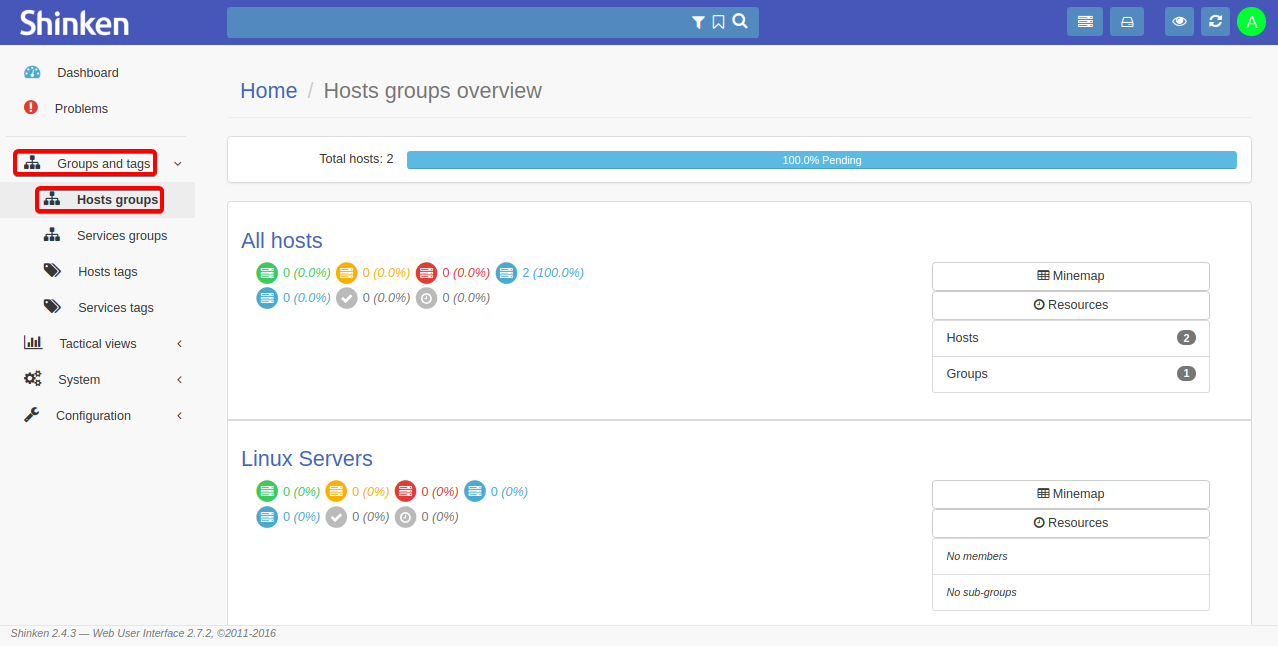Open Minemap for Linux Servers
This screenshot has width=1278, height=646.
point(1071,494)
